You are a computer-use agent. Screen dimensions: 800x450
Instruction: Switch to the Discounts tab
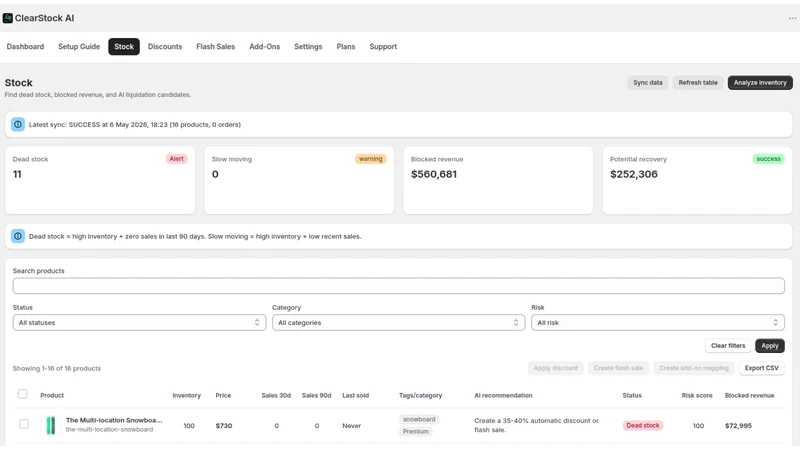(165, 46)
